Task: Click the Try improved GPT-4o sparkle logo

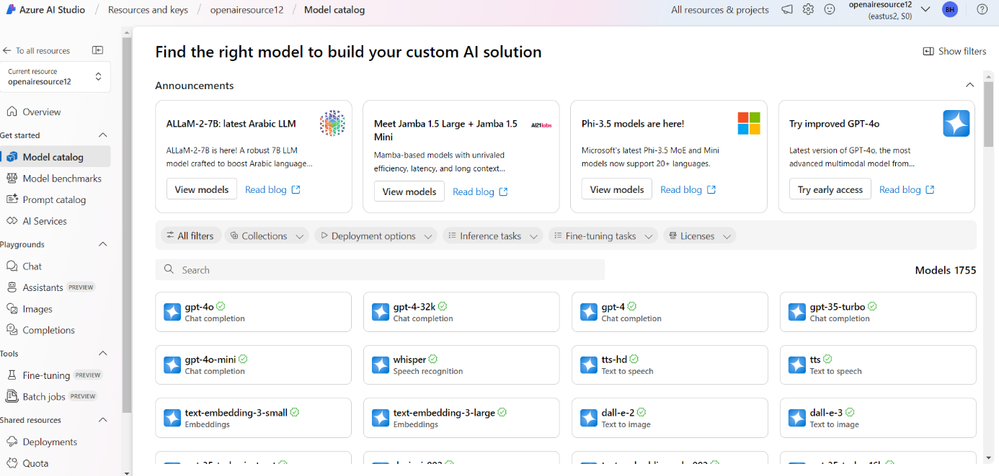Action: (956, 123)
